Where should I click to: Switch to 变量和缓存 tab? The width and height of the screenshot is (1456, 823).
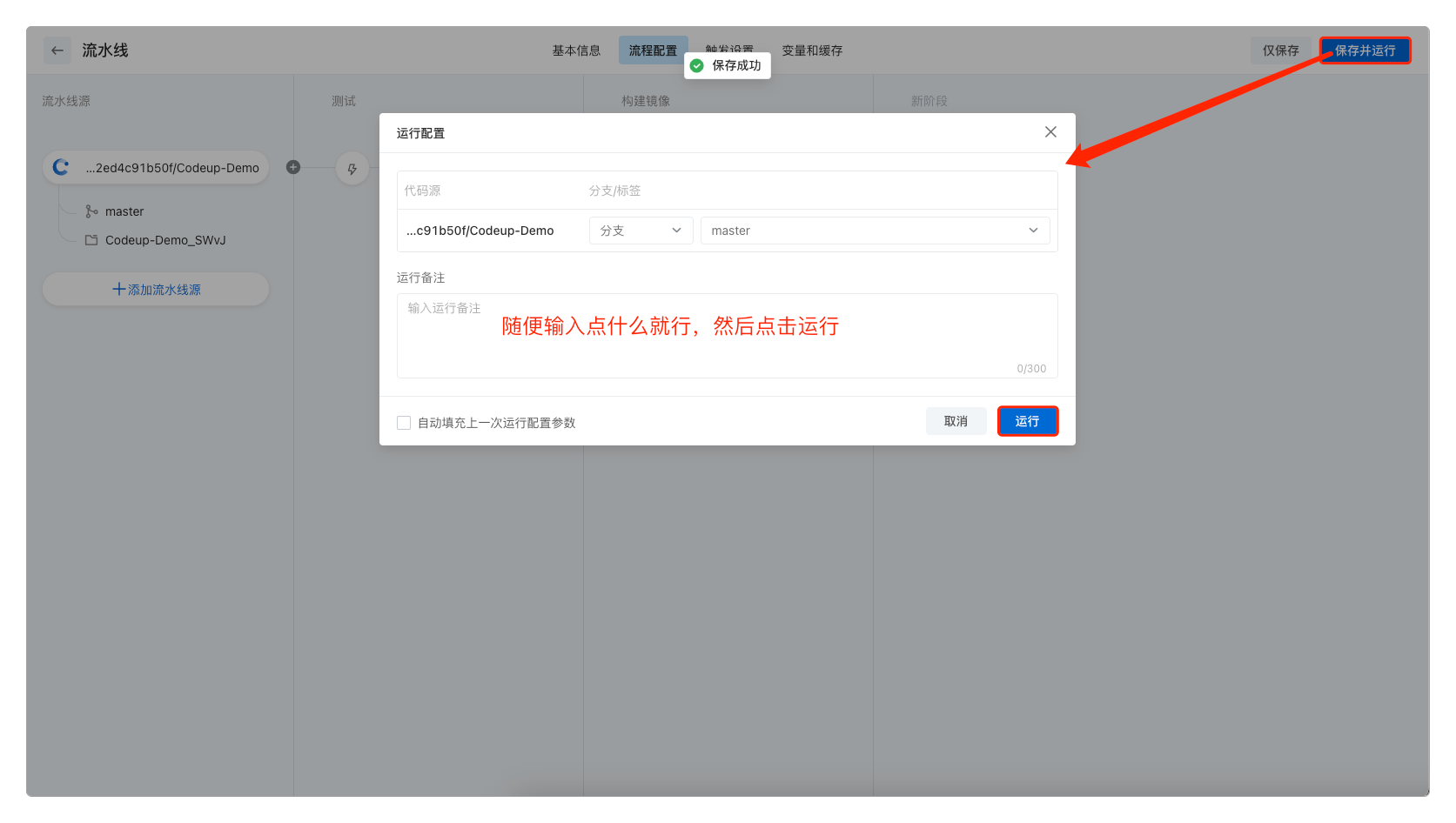coord(812,50)
